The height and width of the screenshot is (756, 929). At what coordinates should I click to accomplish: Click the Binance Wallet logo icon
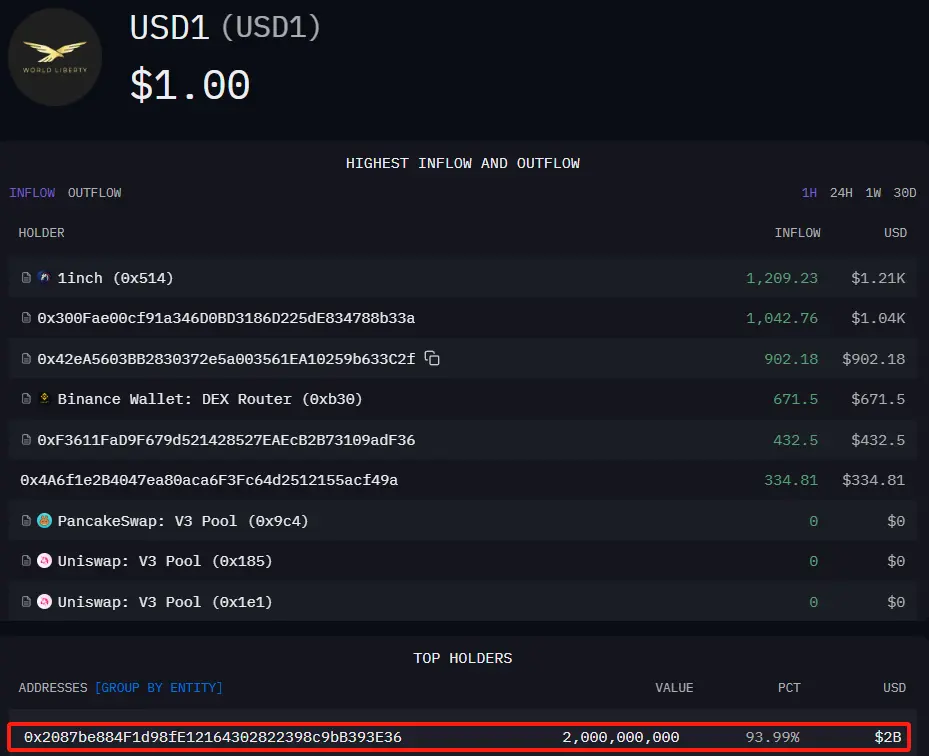pos(44,399)
